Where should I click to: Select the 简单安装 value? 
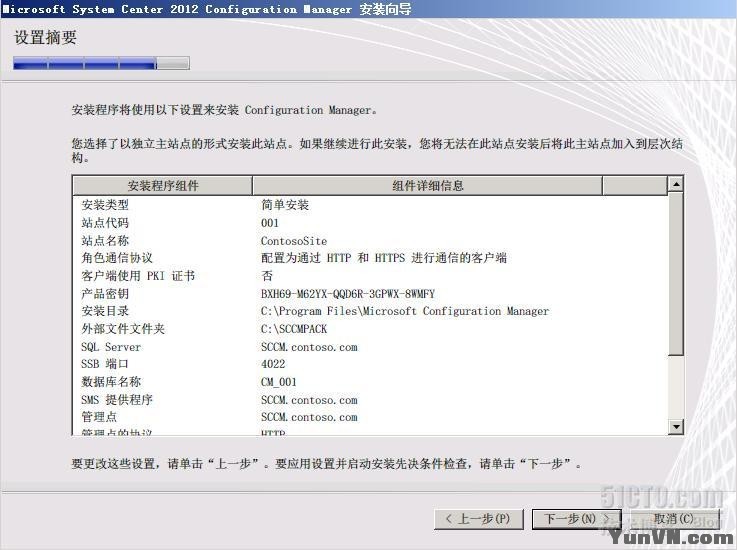click(285, 205)
